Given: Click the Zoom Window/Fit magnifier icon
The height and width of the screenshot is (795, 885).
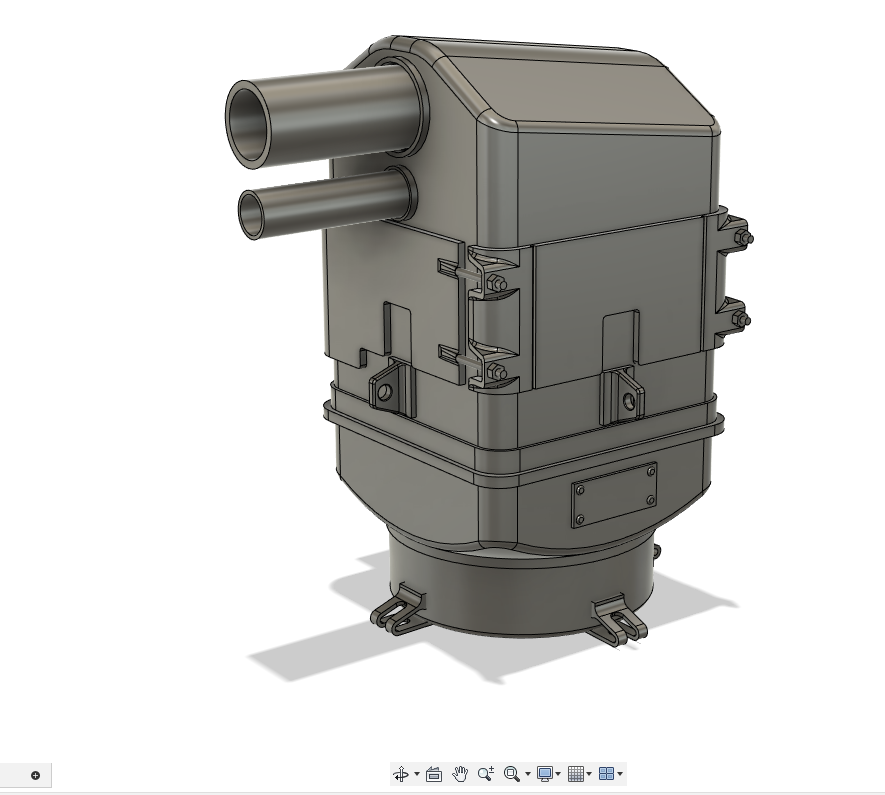Looking at the screenshot, I should tap(512, 774).
